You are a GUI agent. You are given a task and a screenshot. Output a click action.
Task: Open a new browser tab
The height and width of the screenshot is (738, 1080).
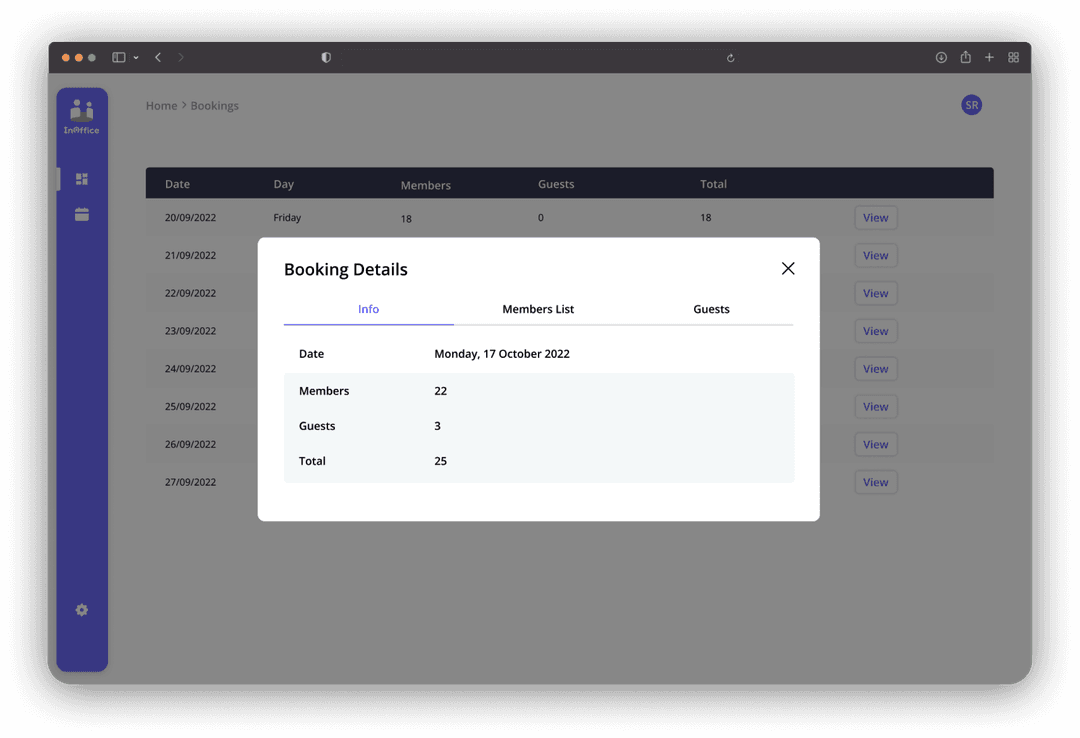click(x=989, y=58)
